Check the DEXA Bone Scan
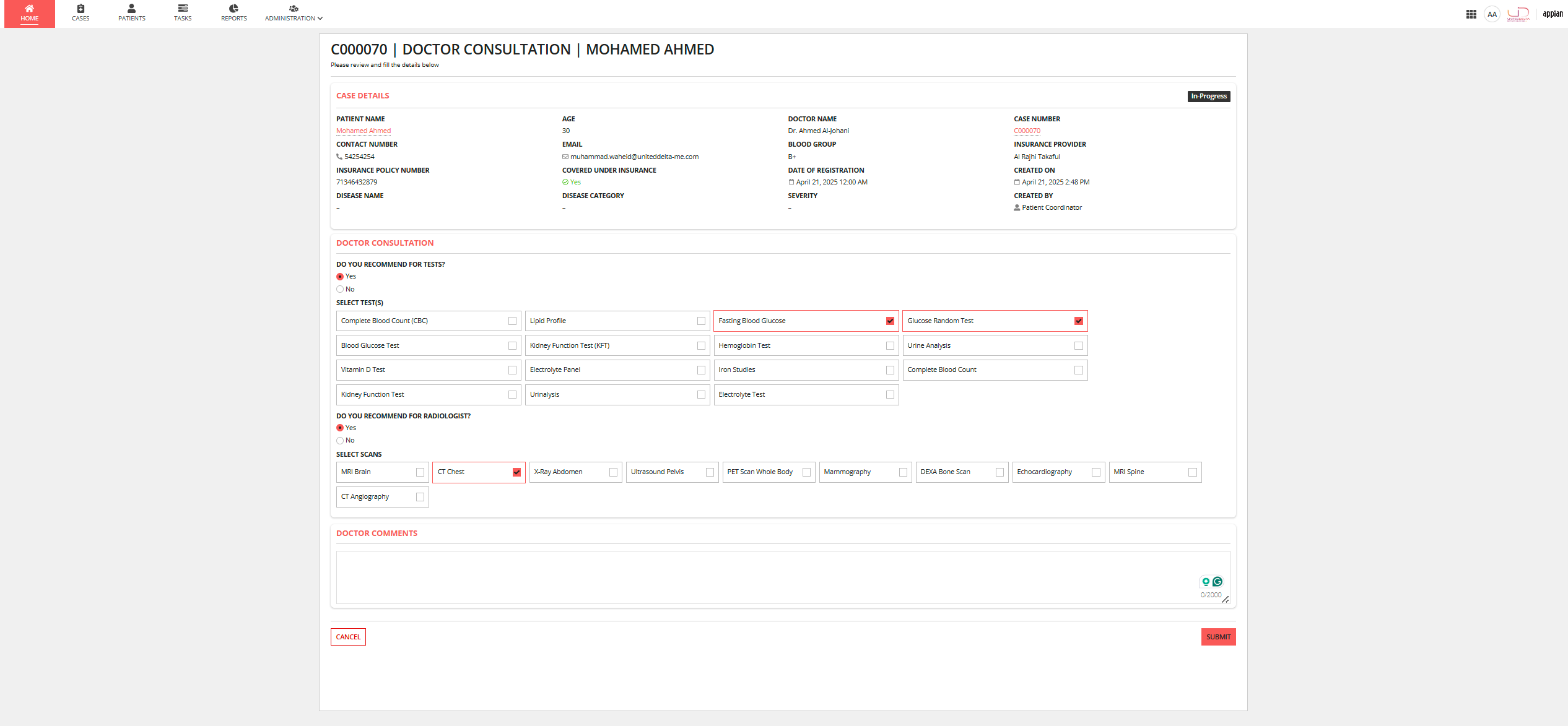 pos(1000,472)
